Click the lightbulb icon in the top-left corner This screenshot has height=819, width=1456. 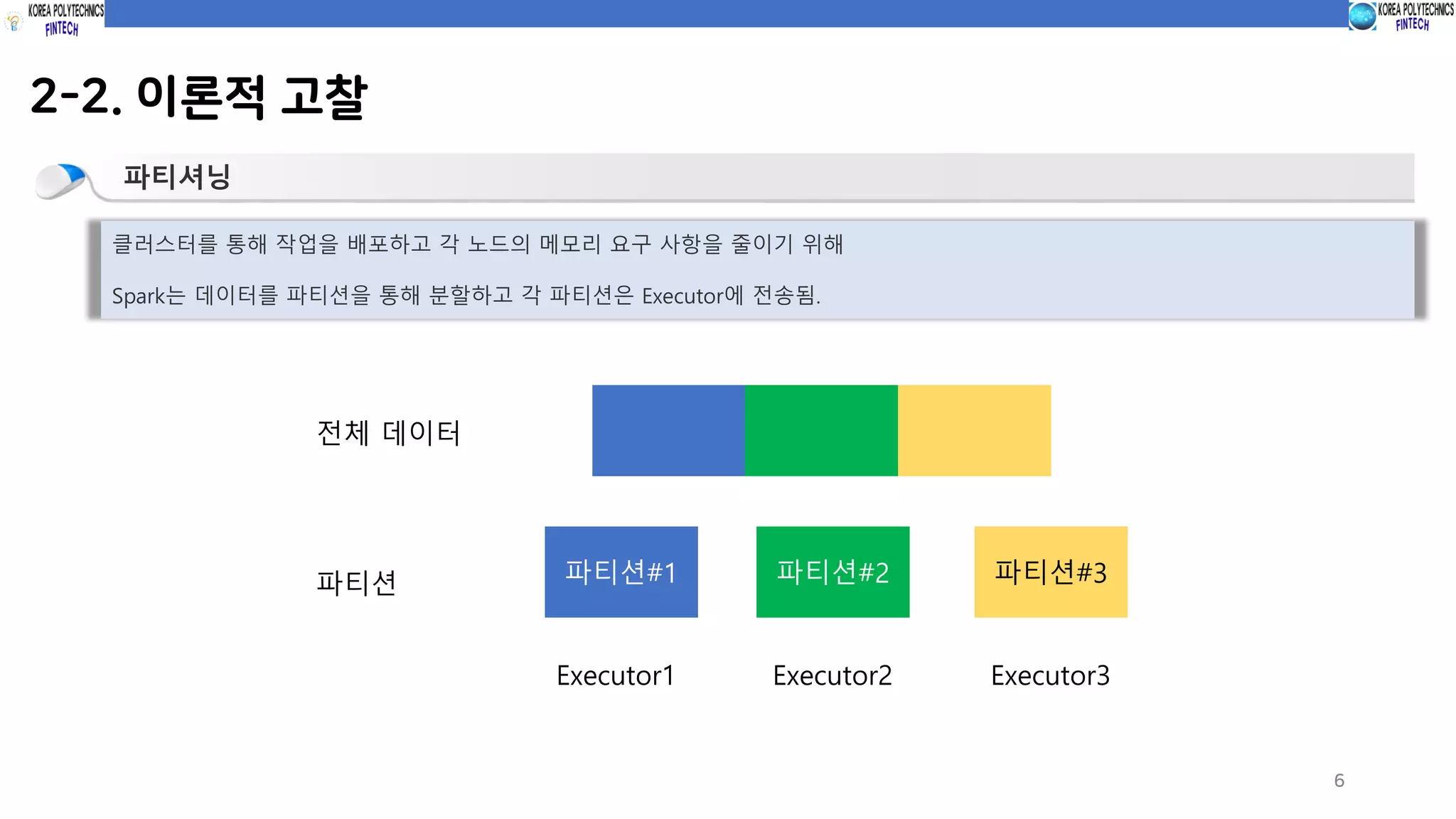(14, 22)
